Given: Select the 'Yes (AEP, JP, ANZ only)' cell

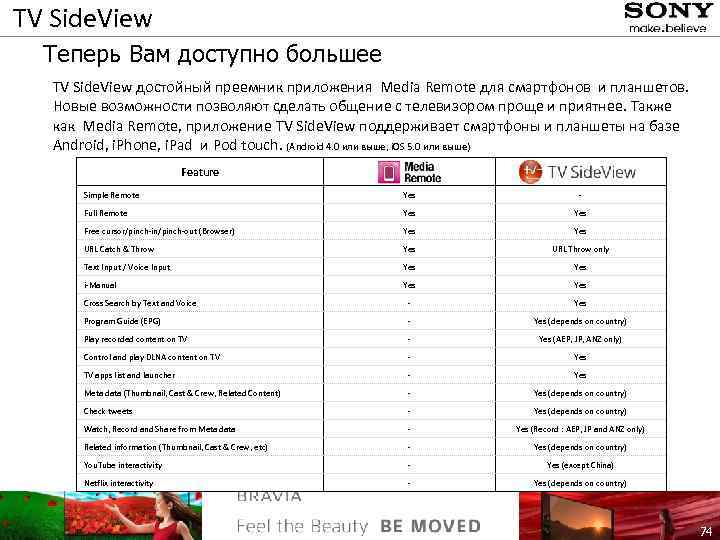Looking at the screenshot, I should tap(580, 339).
